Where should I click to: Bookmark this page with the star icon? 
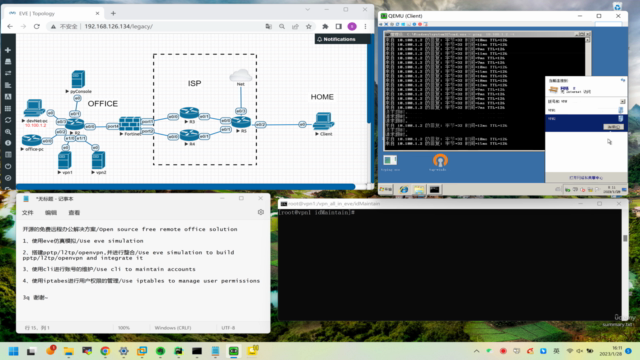(x=309, y=27)
